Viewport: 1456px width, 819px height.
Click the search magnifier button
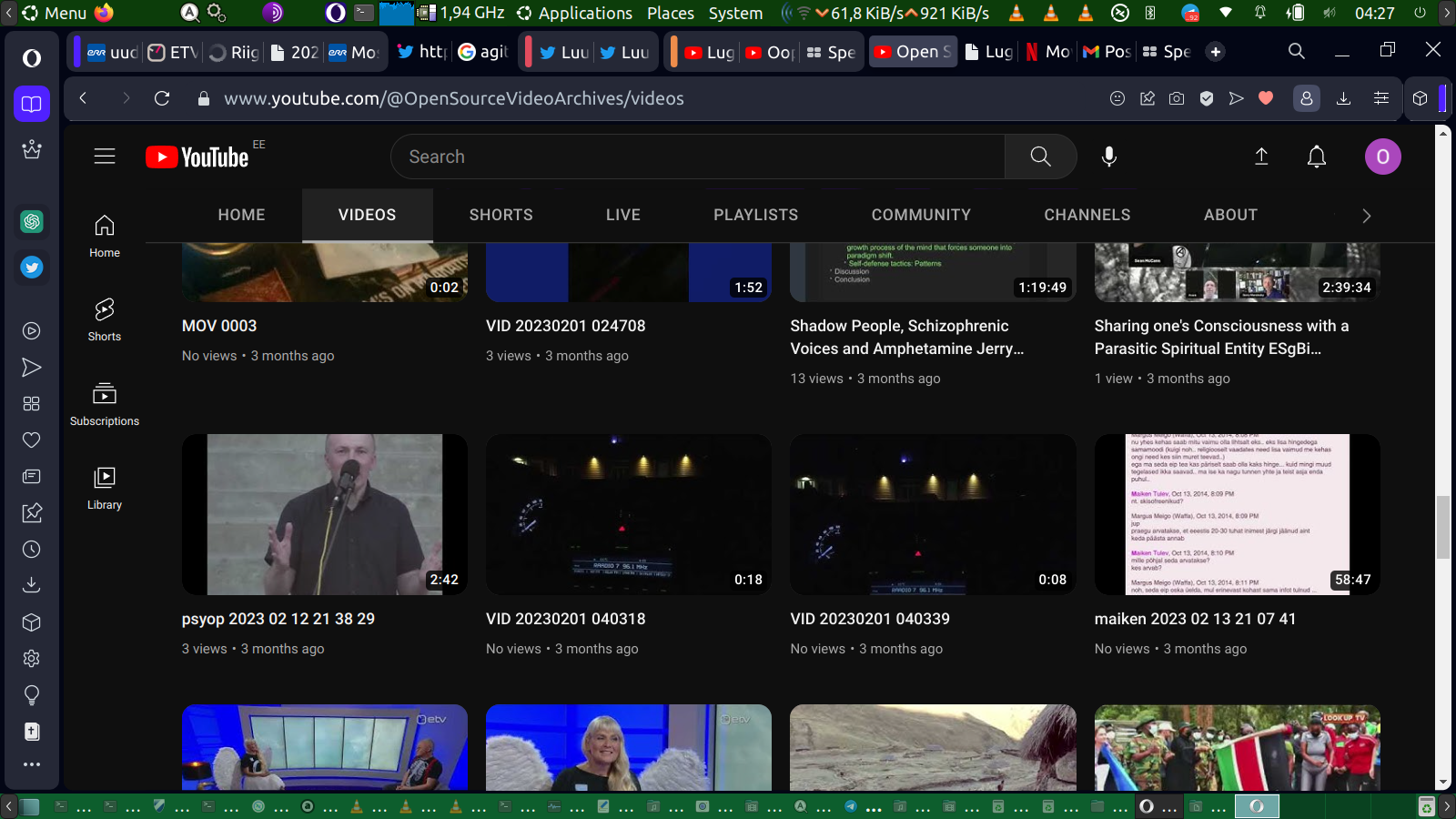pos(1040,157)
